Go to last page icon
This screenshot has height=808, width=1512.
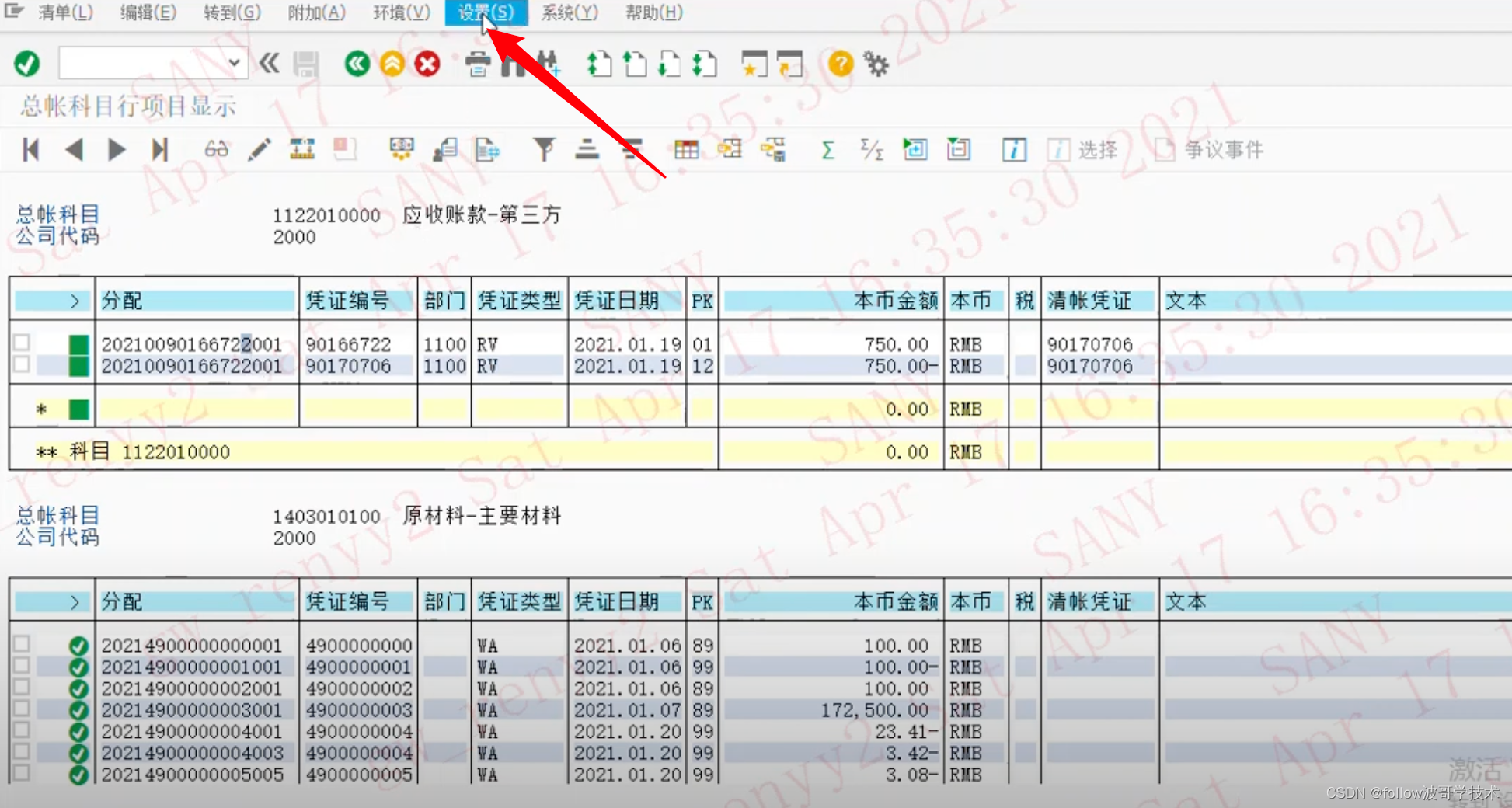click(x=704, y=64)
